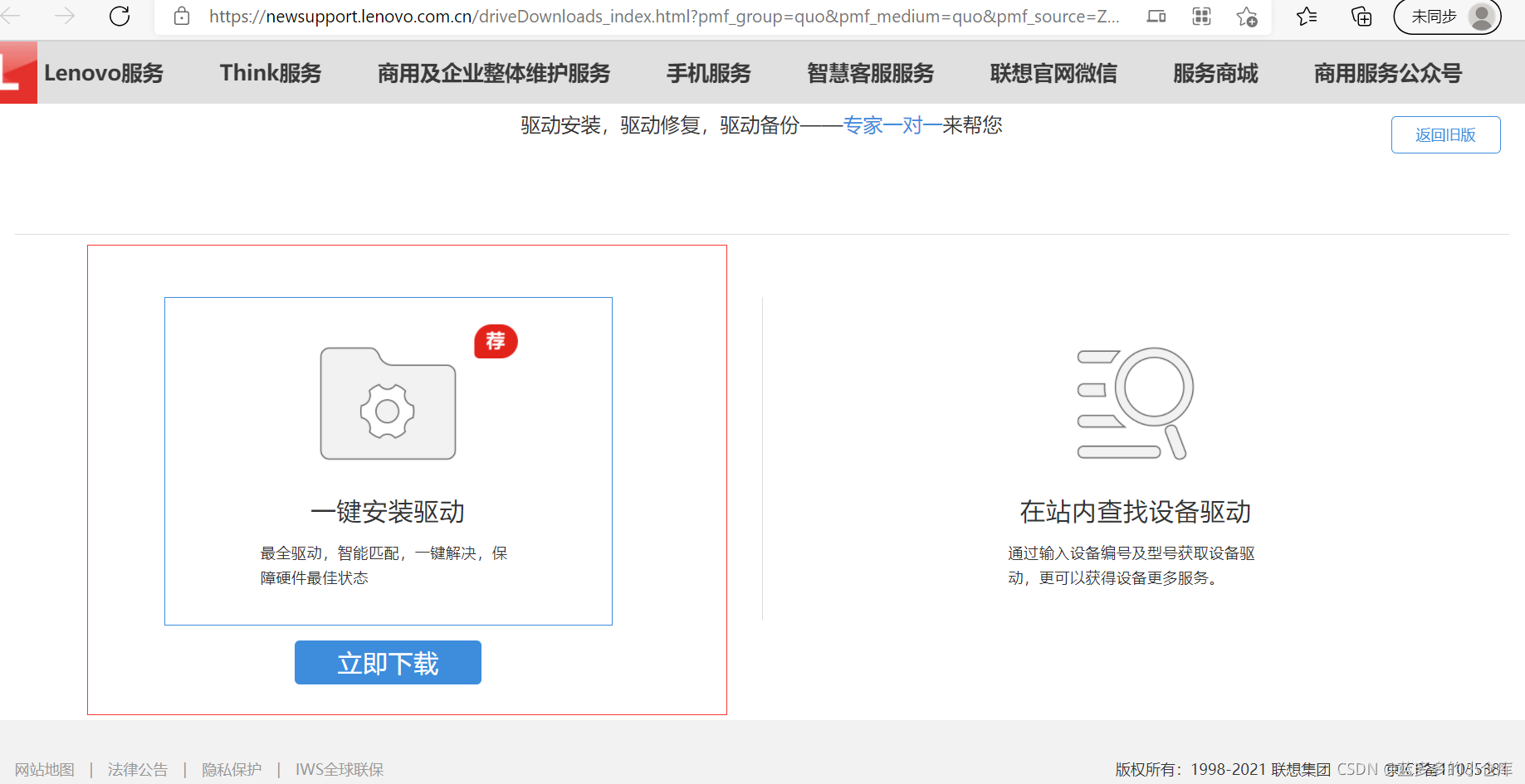This screenshot has height=784, width=1525.
Task: Click the 通过输入设备编号及型号 description text
Action: (1132, 565)
